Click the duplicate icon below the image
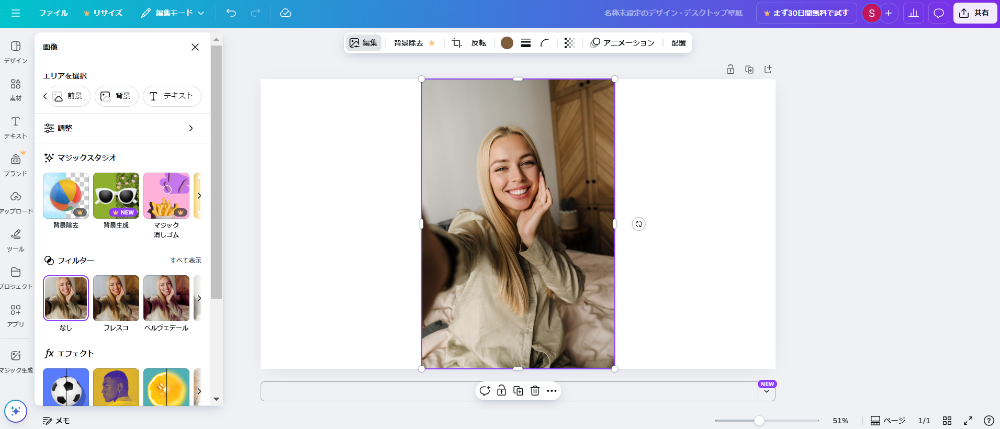Screen dimensions: 1000x429 pyautogui.click(x=518, y=391)
